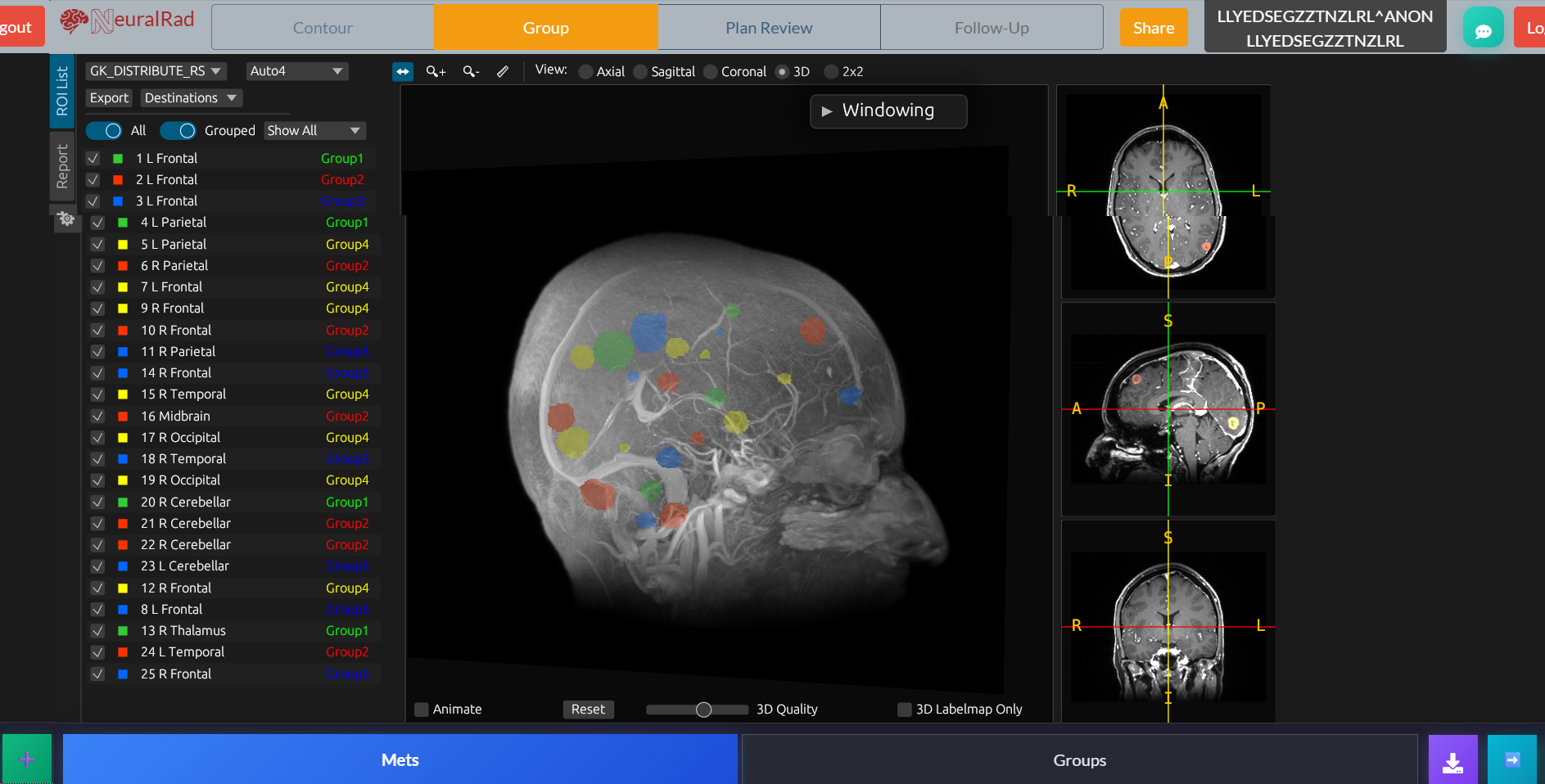Expand the Windowing panel

888,110
